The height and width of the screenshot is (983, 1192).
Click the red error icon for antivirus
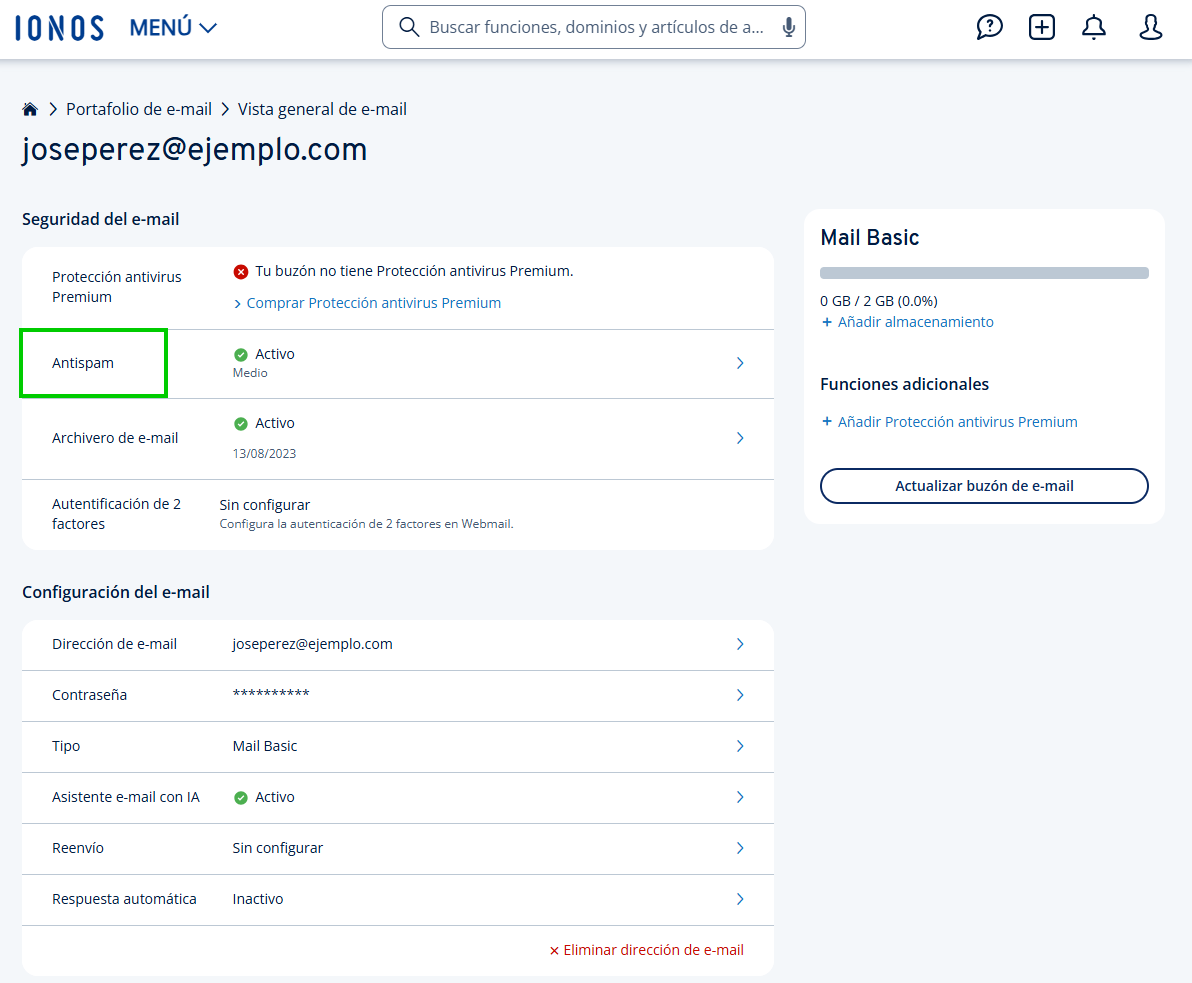[x=241, y=271]
